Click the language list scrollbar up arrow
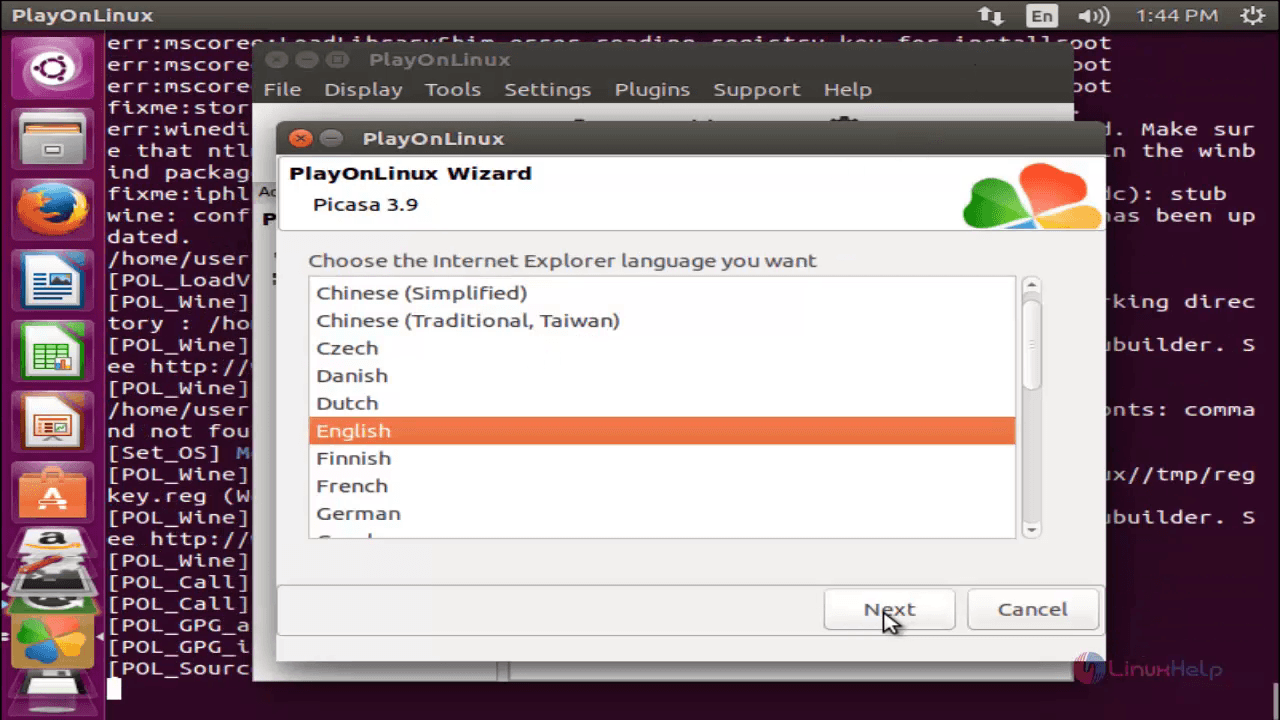 point(1031,286)
